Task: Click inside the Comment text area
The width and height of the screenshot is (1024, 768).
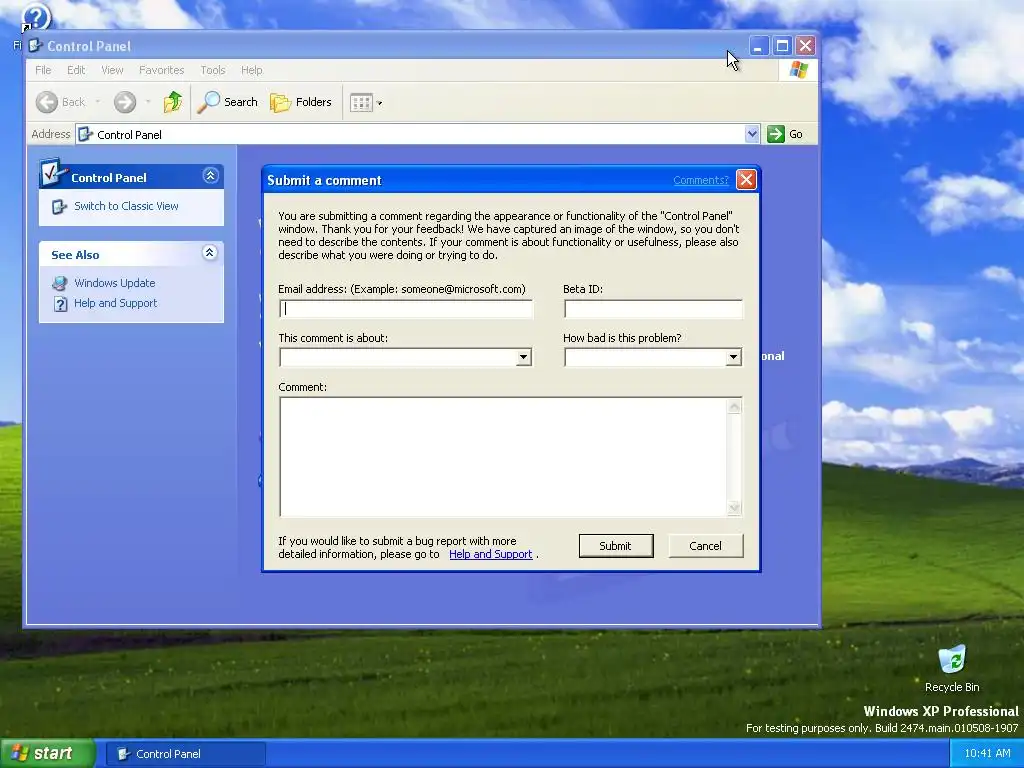Action: (x=503, y=457)
